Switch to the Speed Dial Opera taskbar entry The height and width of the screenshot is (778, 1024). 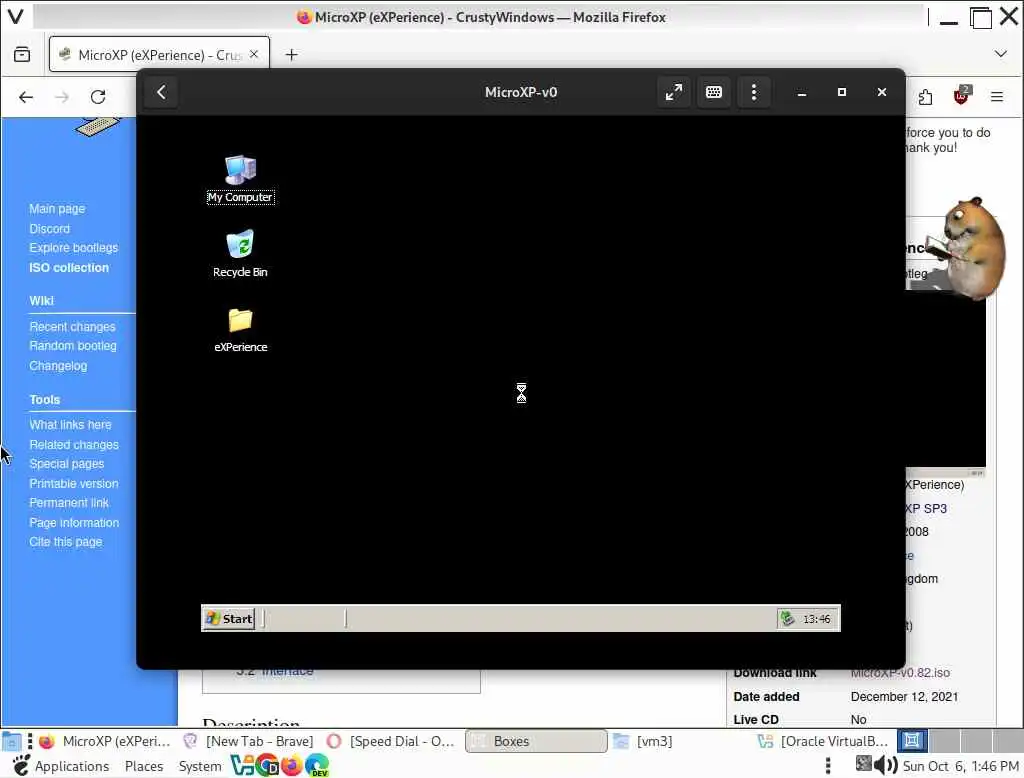pos(391,741)
